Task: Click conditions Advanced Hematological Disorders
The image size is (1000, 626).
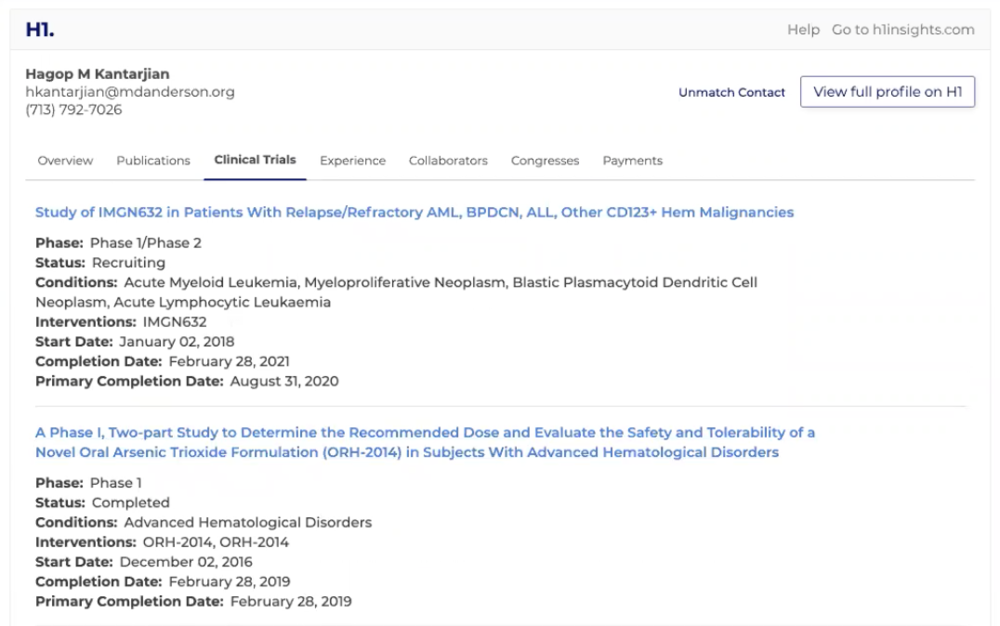Action: click(248, 522)
